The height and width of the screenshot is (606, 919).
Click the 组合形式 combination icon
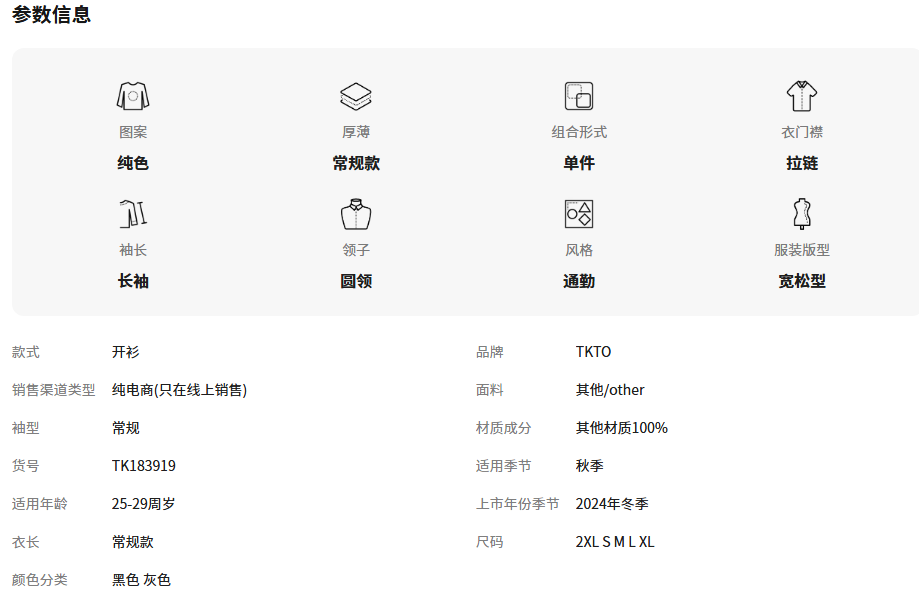pos(579,97)
